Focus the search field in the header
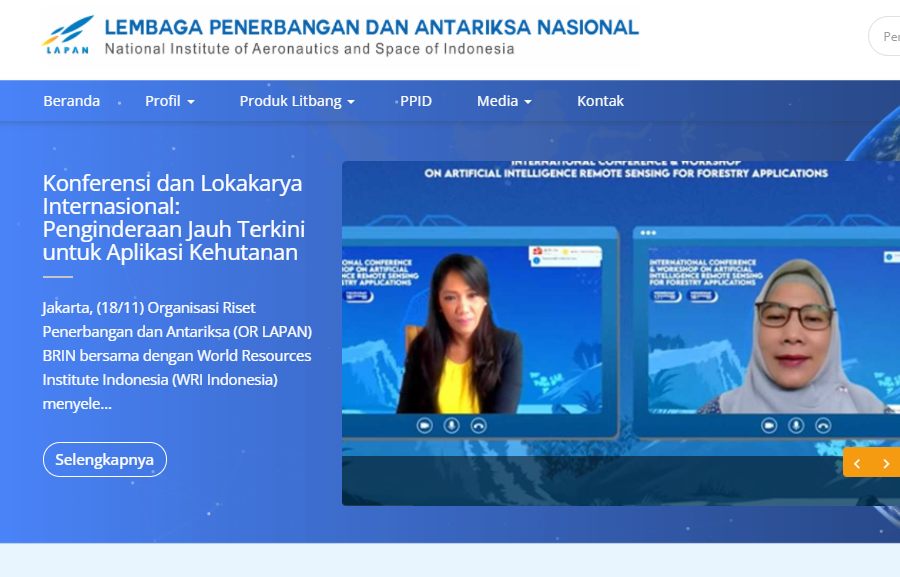 tap(886, 36)
